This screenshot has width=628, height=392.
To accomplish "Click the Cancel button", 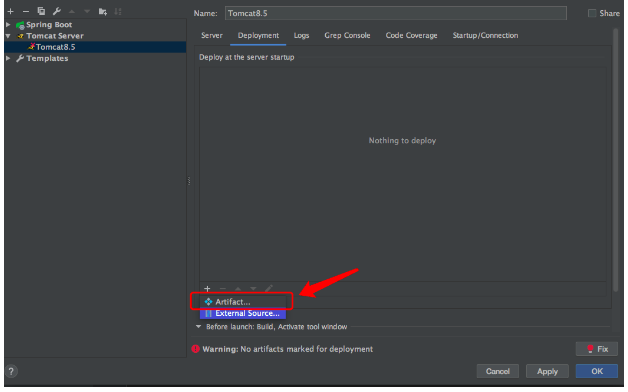I will click(497, 371).
